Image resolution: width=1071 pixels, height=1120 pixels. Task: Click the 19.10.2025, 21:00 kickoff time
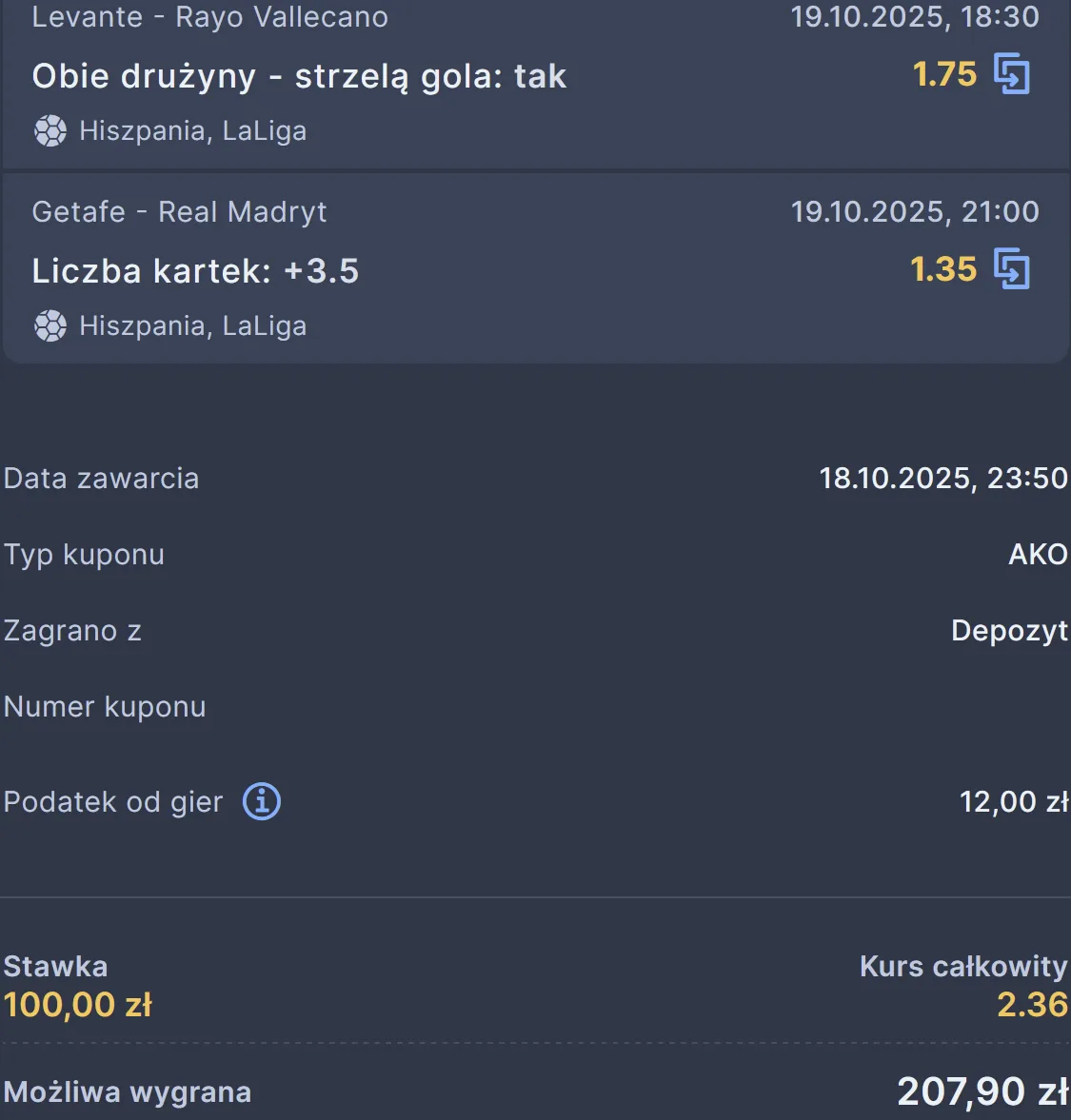914,211
